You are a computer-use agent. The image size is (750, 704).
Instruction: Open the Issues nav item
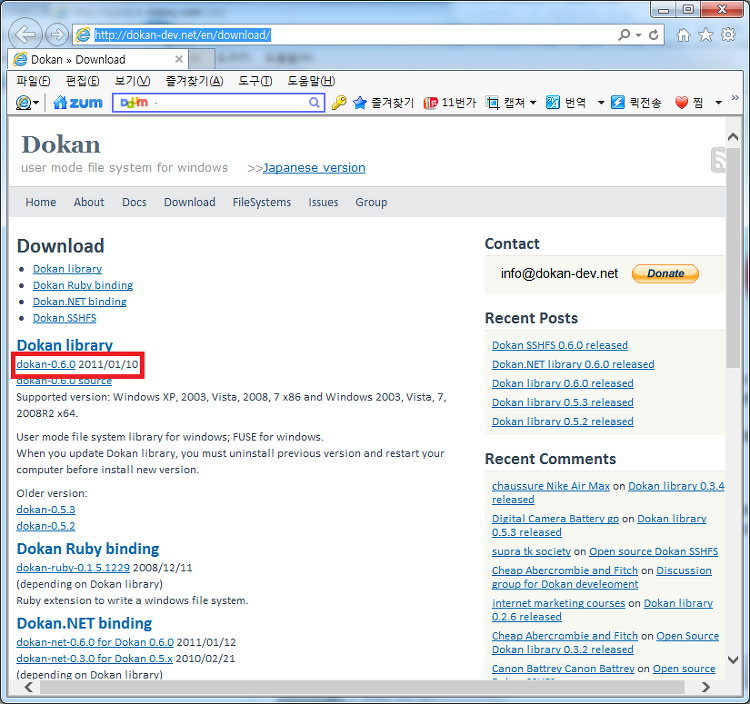(323, 202)
